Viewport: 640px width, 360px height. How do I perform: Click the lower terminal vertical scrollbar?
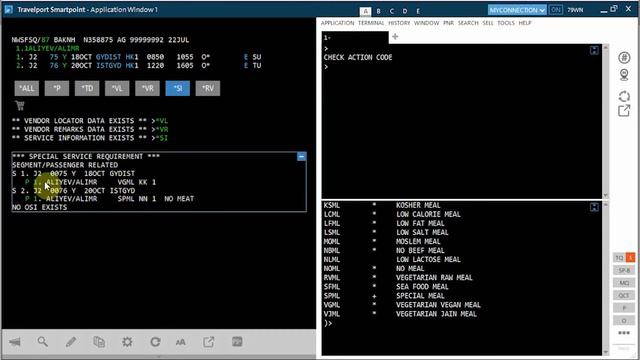(x=606, y=278)
